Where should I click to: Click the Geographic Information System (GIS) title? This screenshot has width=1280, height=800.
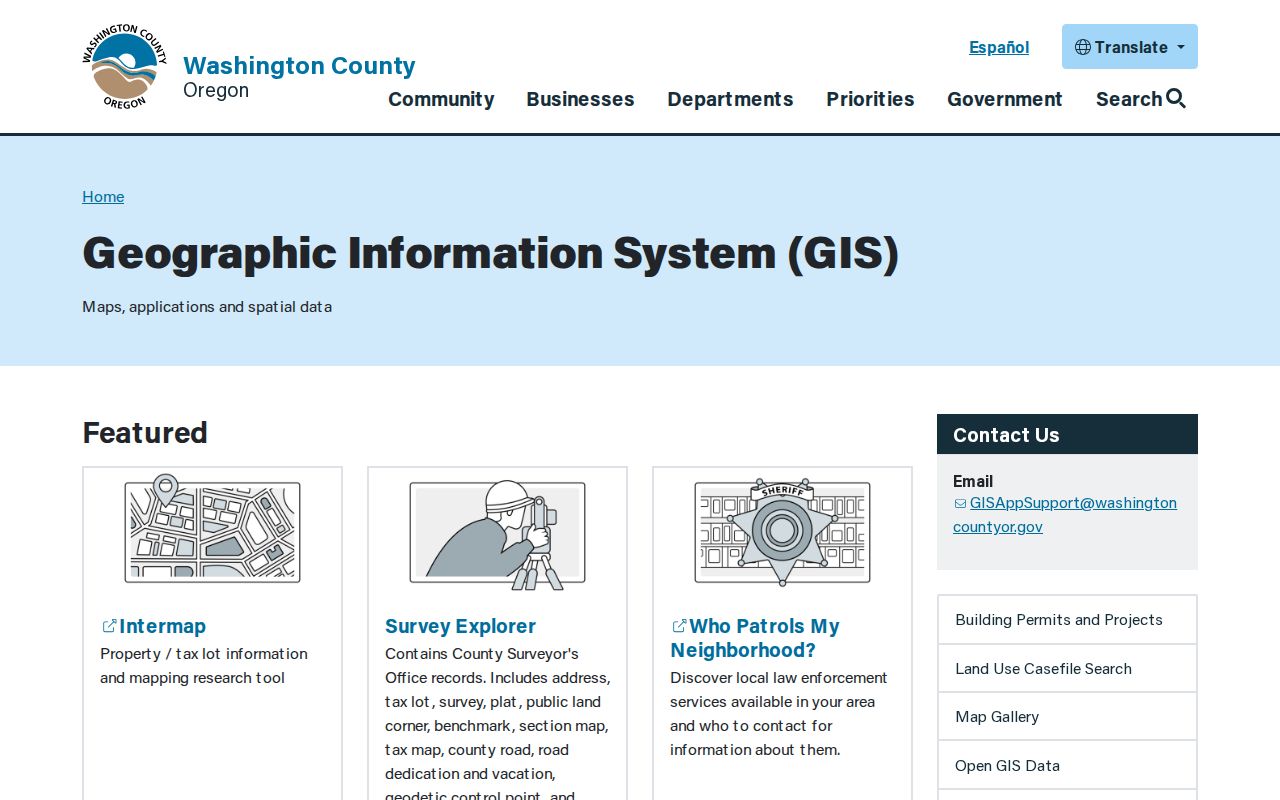(x=490, y=252)
